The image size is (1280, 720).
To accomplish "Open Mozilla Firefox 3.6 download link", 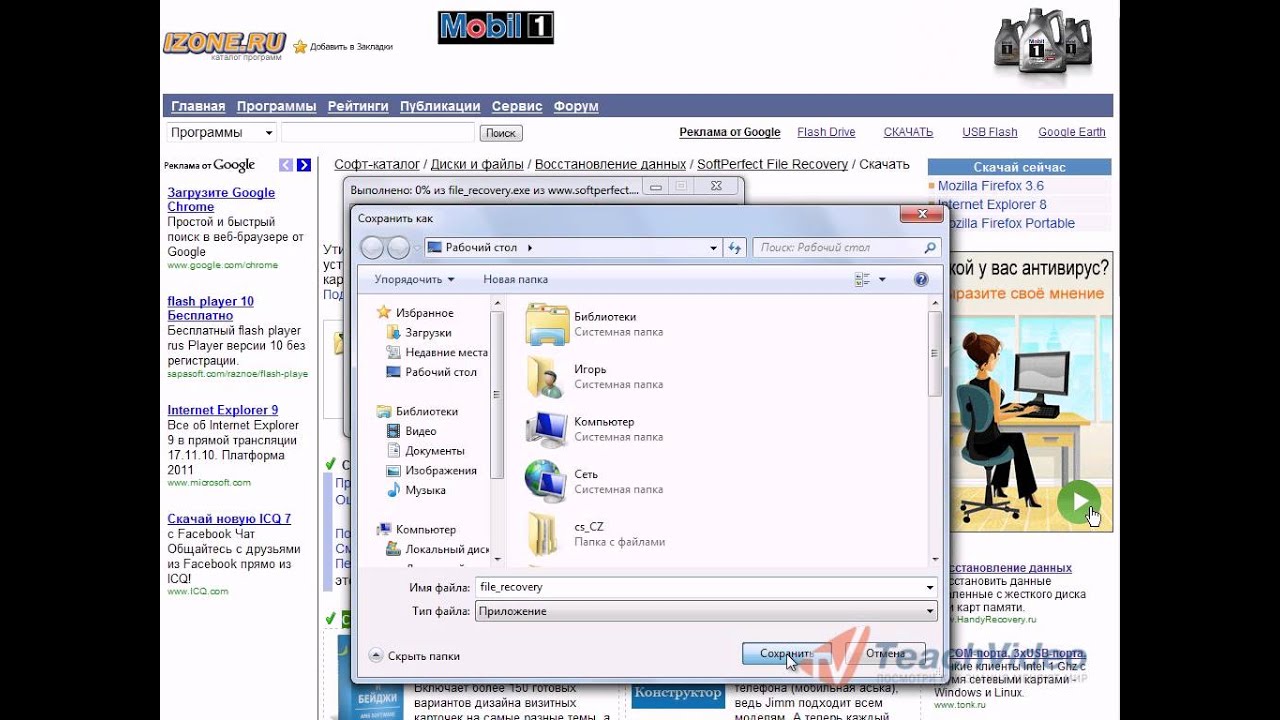I will 991,186.
